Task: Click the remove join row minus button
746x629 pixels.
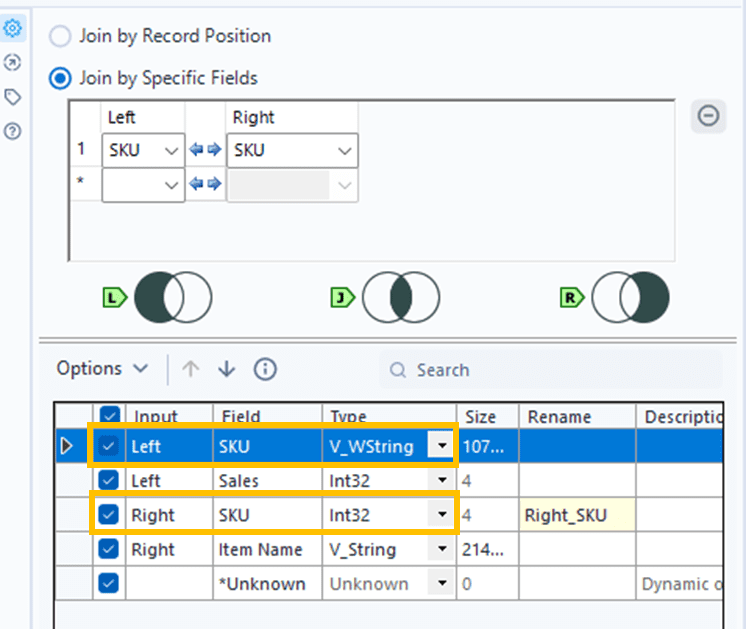Action: pos(708,116)
